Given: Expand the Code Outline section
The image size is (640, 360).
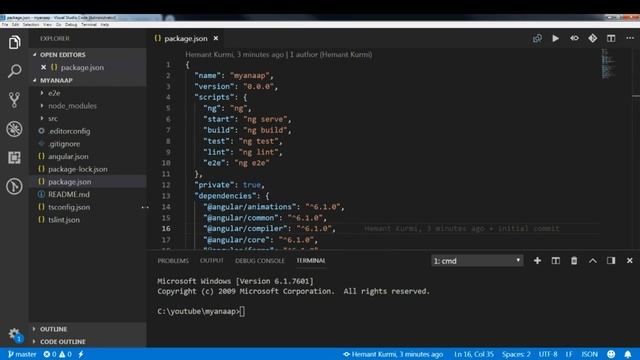Looking at the screenshot, I should [87, 342].
